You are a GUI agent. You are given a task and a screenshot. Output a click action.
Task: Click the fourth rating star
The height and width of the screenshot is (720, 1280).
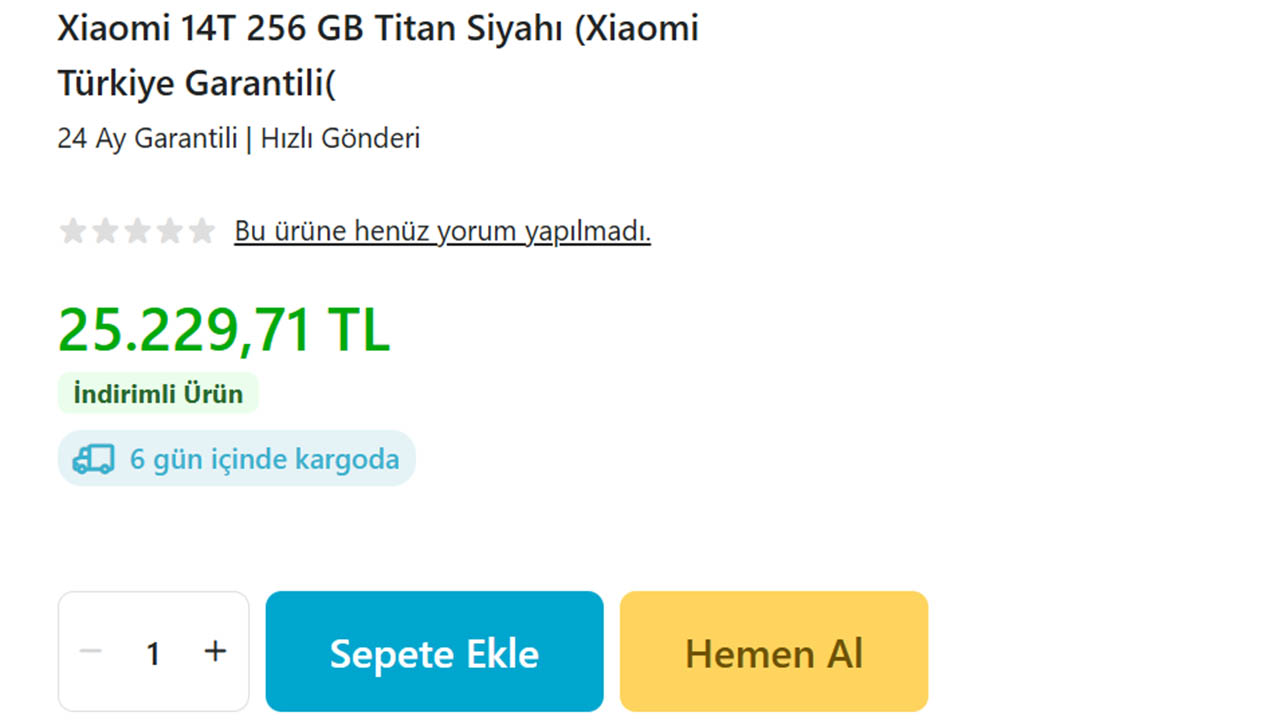[x=170, y=232]
